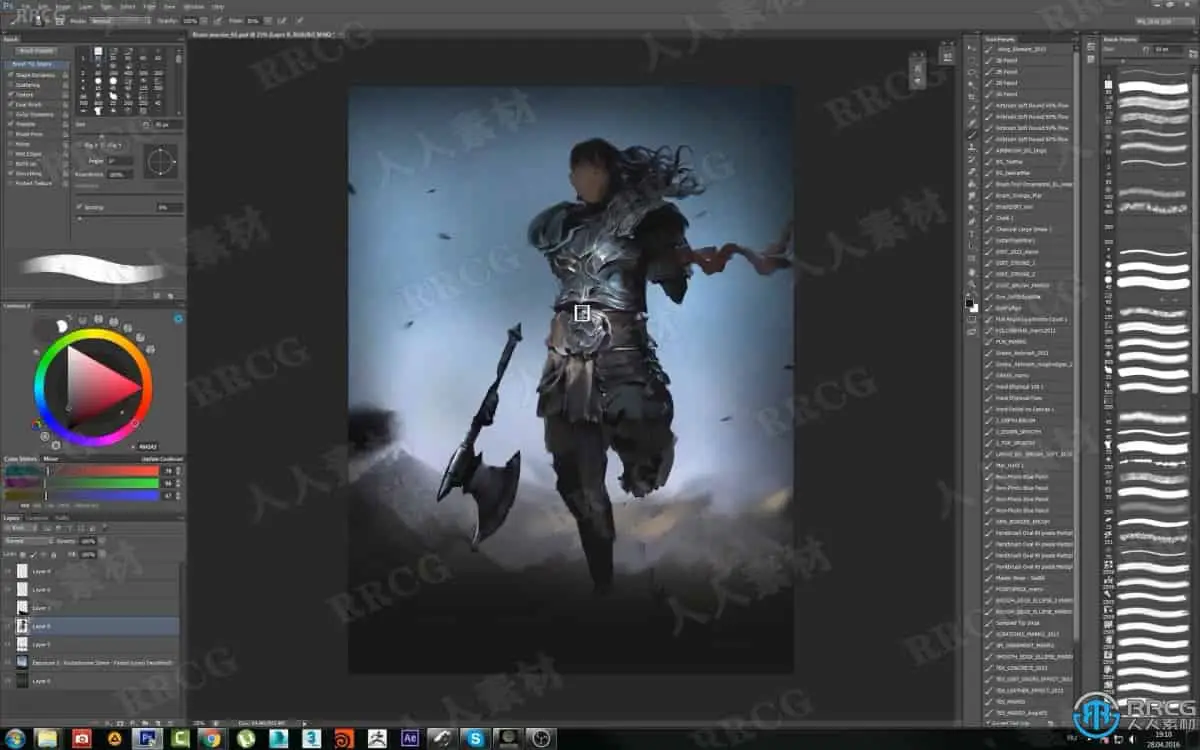Toggle the Spacing checkbox

pyautogui.click(x=79, y=207)
